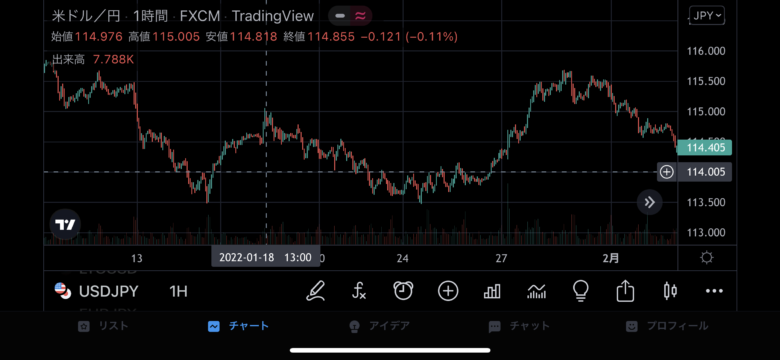780x360 pixels.
Task: Open the fx indicators menu
Action: [359, 291]
